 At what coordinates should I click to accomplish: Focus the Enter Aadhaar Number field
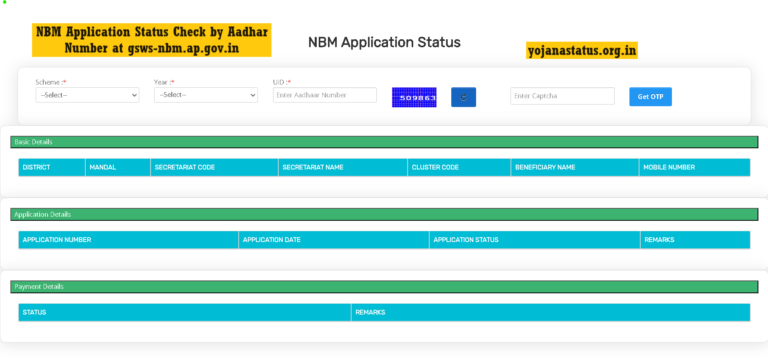(325, 95)
